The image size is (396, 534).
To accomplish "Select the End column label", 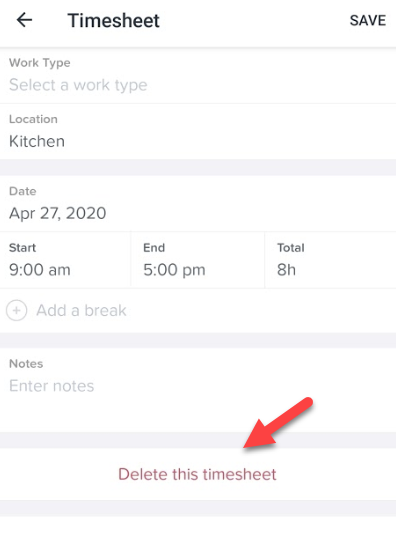I will click(154, 248).
